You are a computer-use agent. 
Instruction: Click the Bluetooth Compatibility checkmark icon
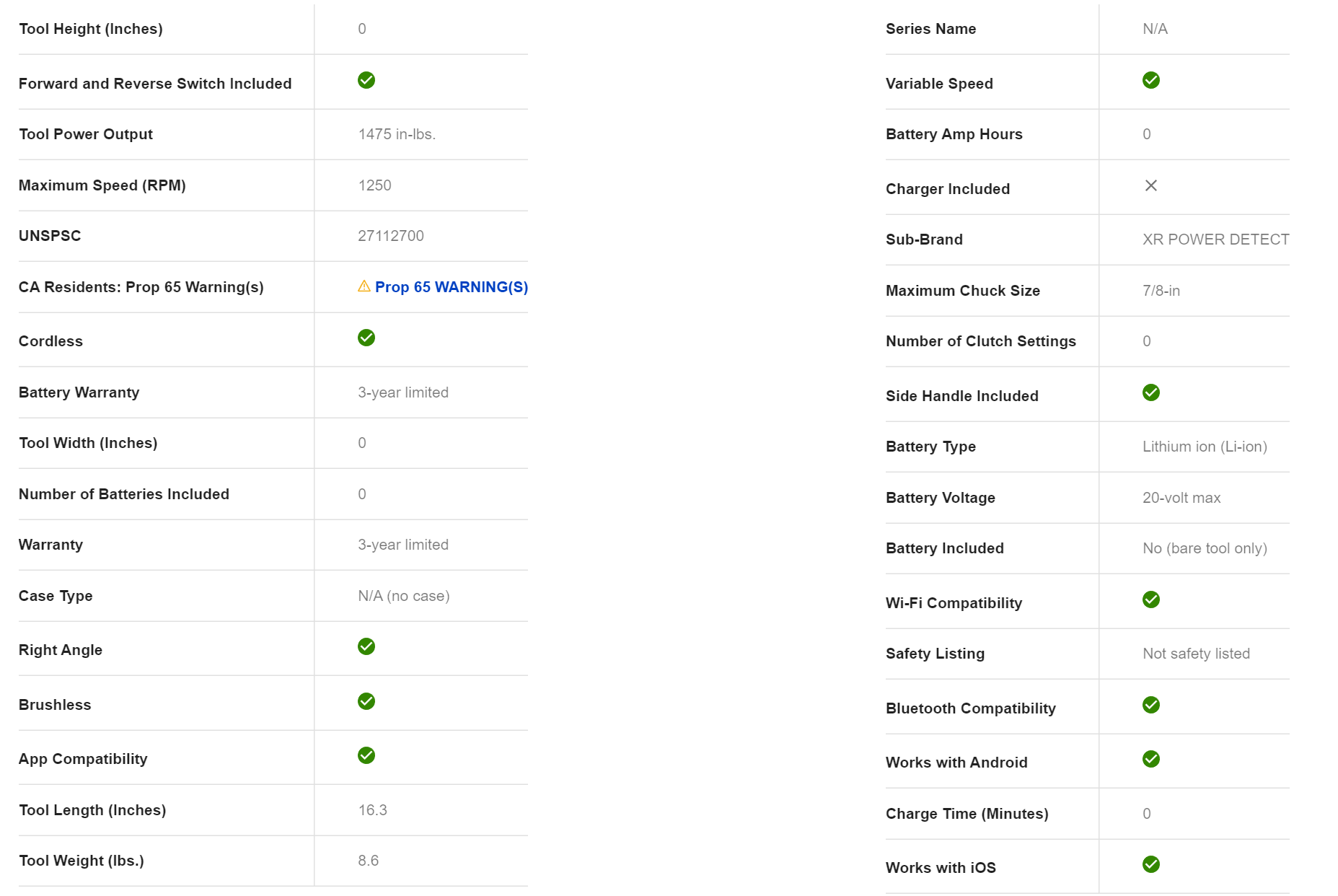tap(1151, 705)
